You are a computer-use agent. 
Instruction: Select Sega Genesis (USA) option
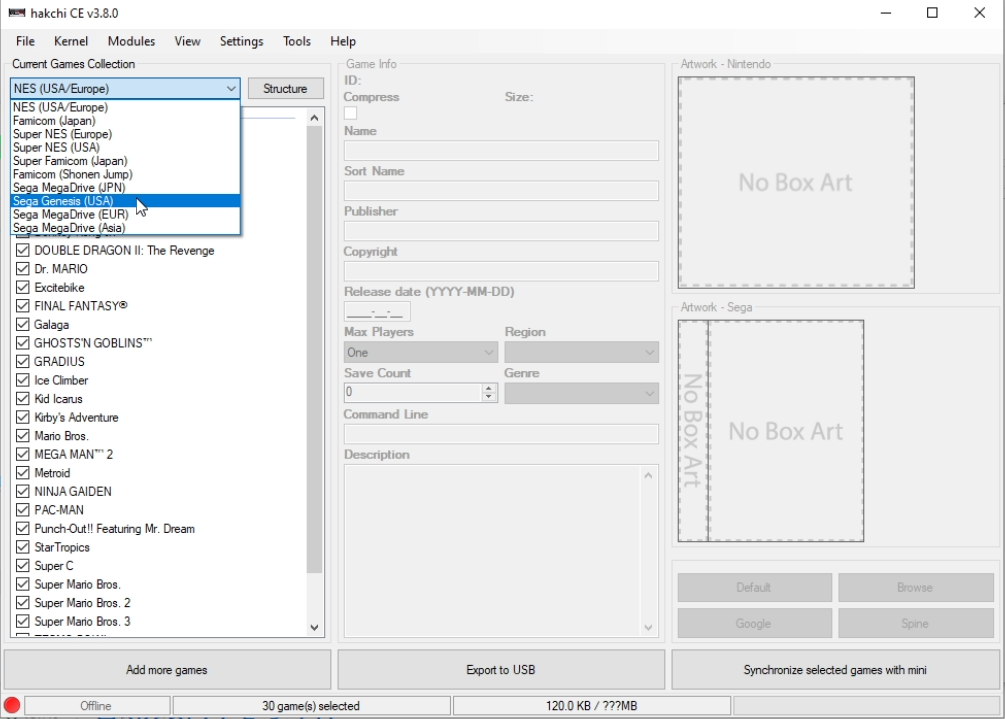(126, 201)
